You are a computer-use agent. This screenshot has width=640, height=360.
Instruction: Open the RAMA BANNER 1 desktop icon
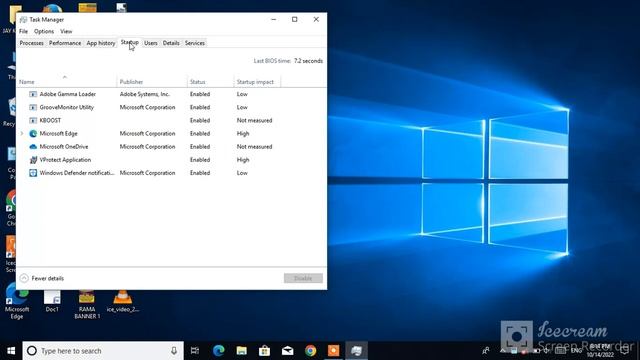(87, 304)
